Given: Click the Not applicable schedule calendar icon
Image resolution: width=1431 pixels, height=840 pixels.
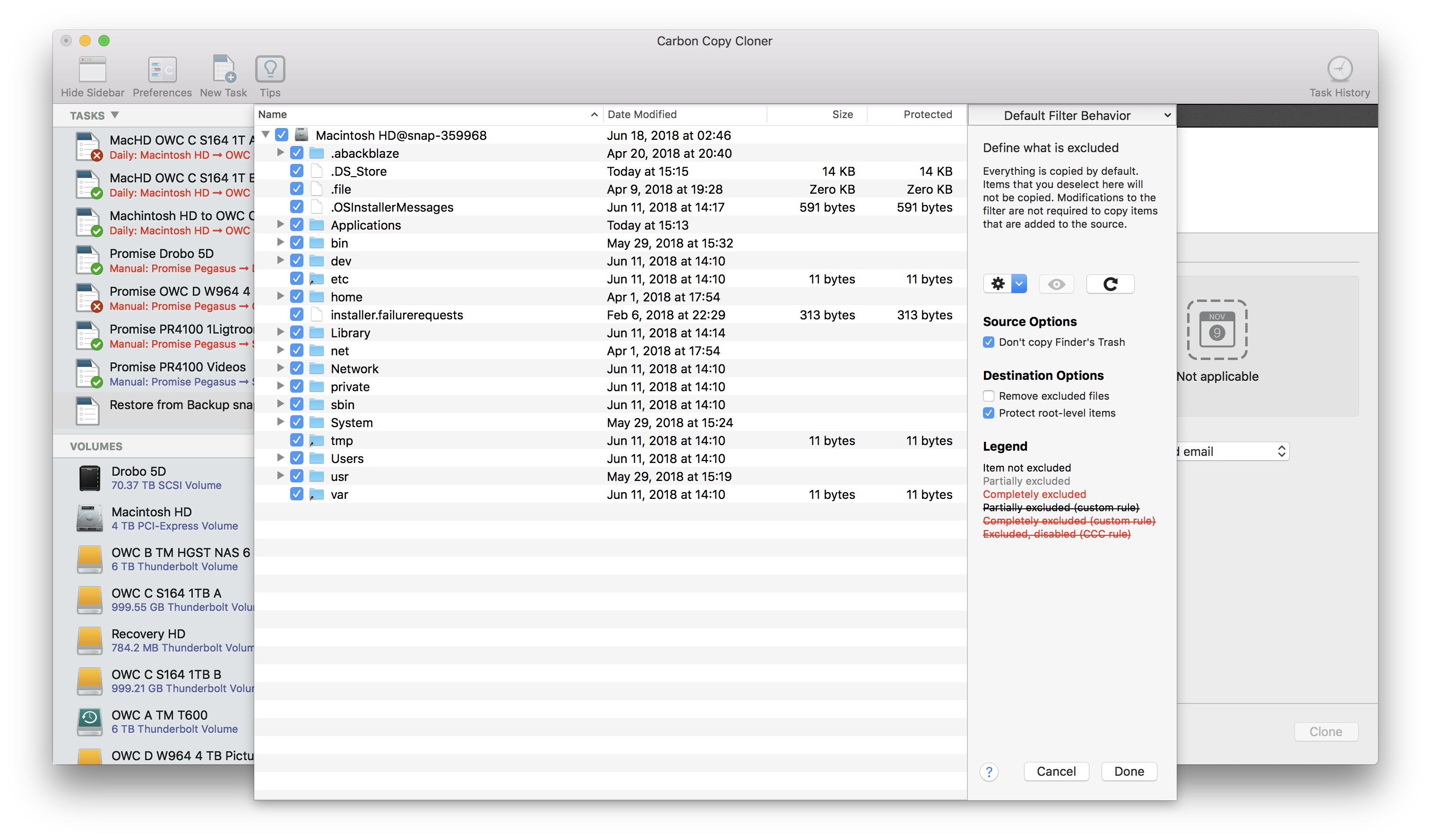Looking at the screenshot, I should click(x=1217, y=329).
